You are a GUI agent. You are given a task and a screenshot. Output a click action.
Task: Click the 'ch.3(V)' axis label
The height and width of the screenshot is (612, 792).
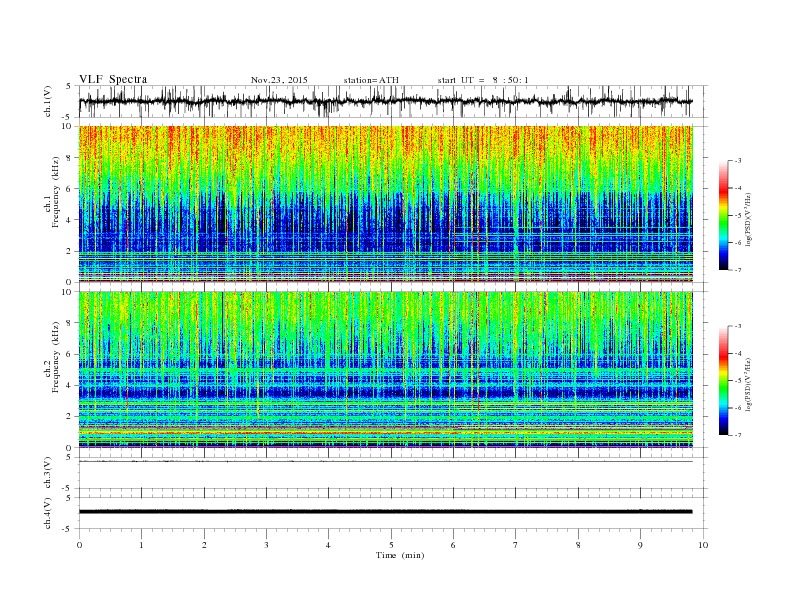[x=48, y=473]
